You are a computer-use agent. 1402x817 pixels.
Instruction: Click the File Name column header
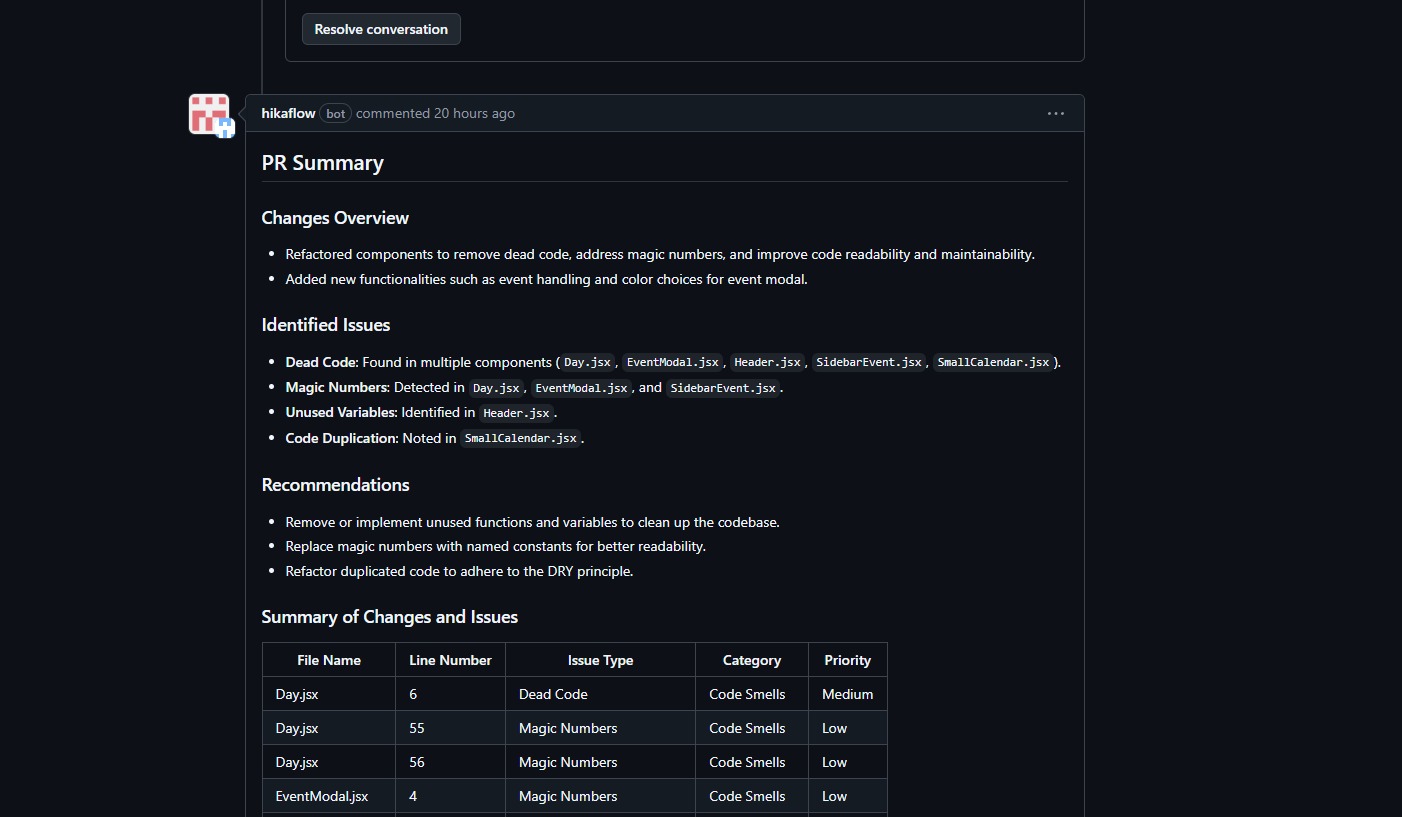[x=329, y=660]
